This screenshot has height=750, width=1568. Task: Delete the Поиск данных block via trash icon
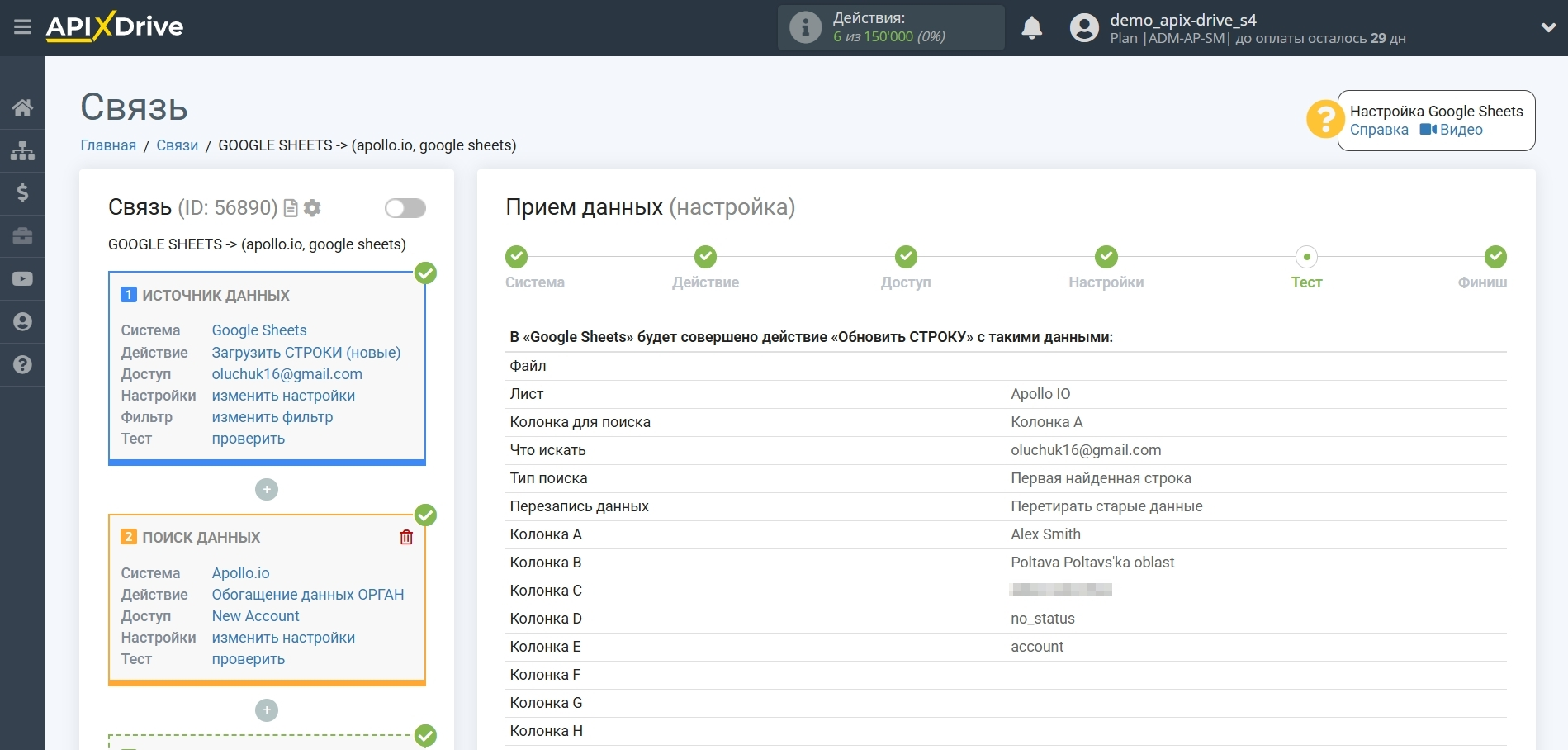coord(406,538)
